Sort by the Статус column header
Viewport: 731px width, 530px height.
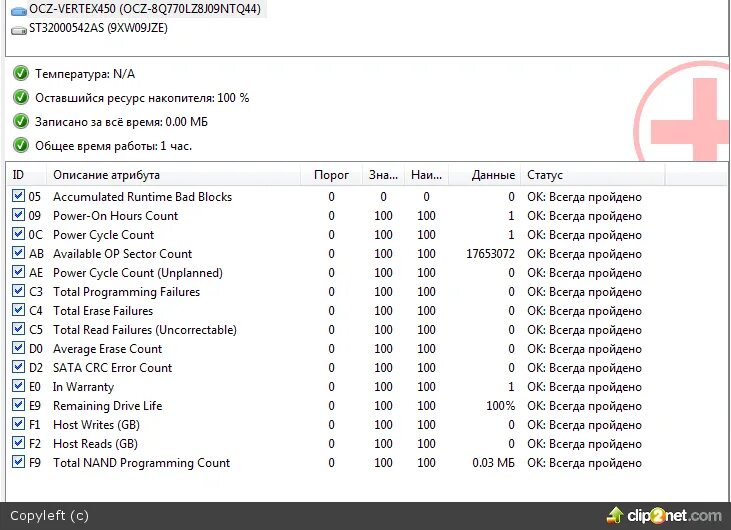tap(593, 175)
